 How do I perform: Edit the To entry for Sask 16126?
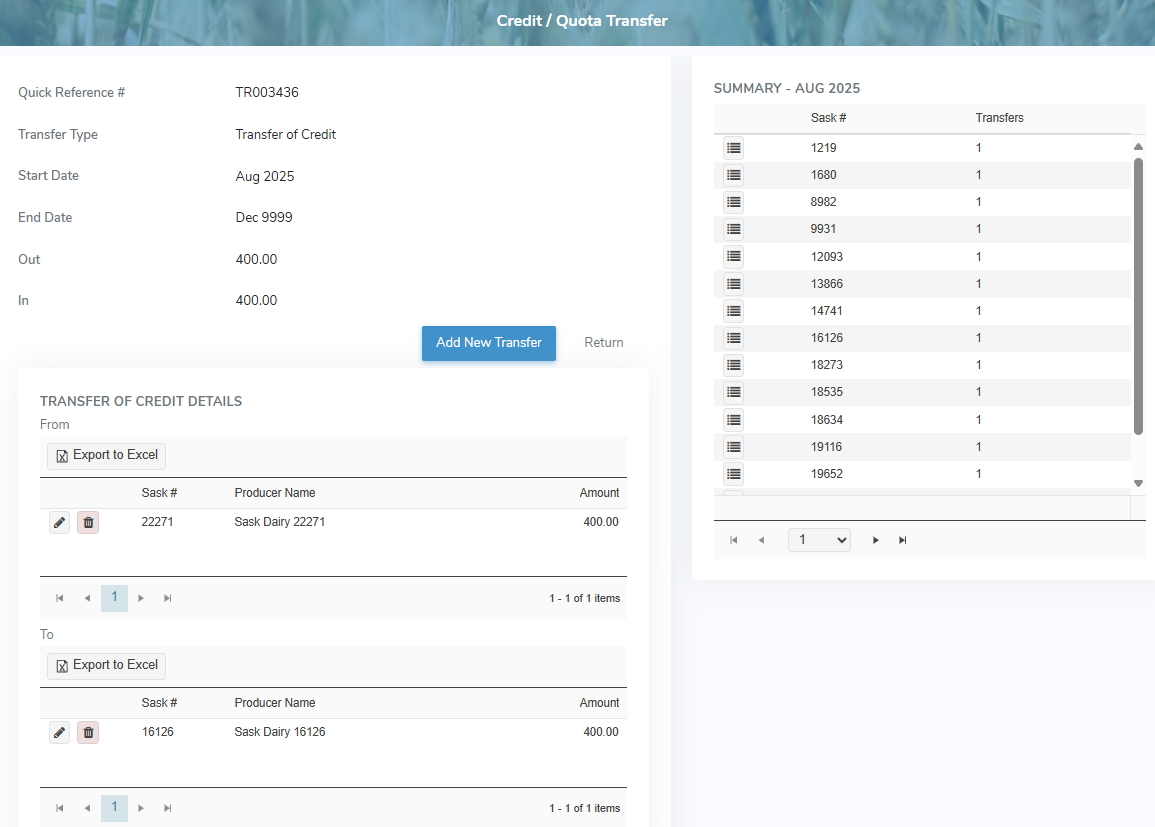pos(59,732)
